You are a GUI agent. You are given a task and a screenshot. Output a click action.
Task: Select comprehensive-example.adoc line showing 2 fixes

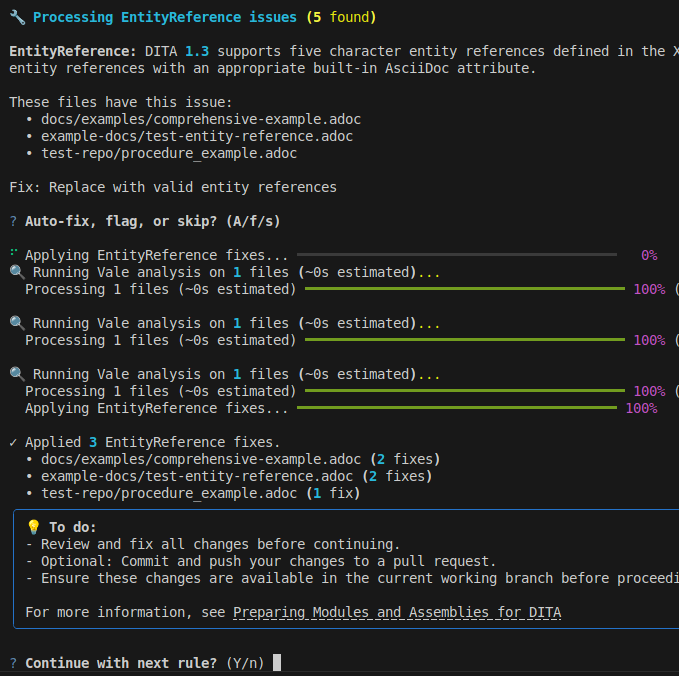pyautogui.click(x=240, y=459)
